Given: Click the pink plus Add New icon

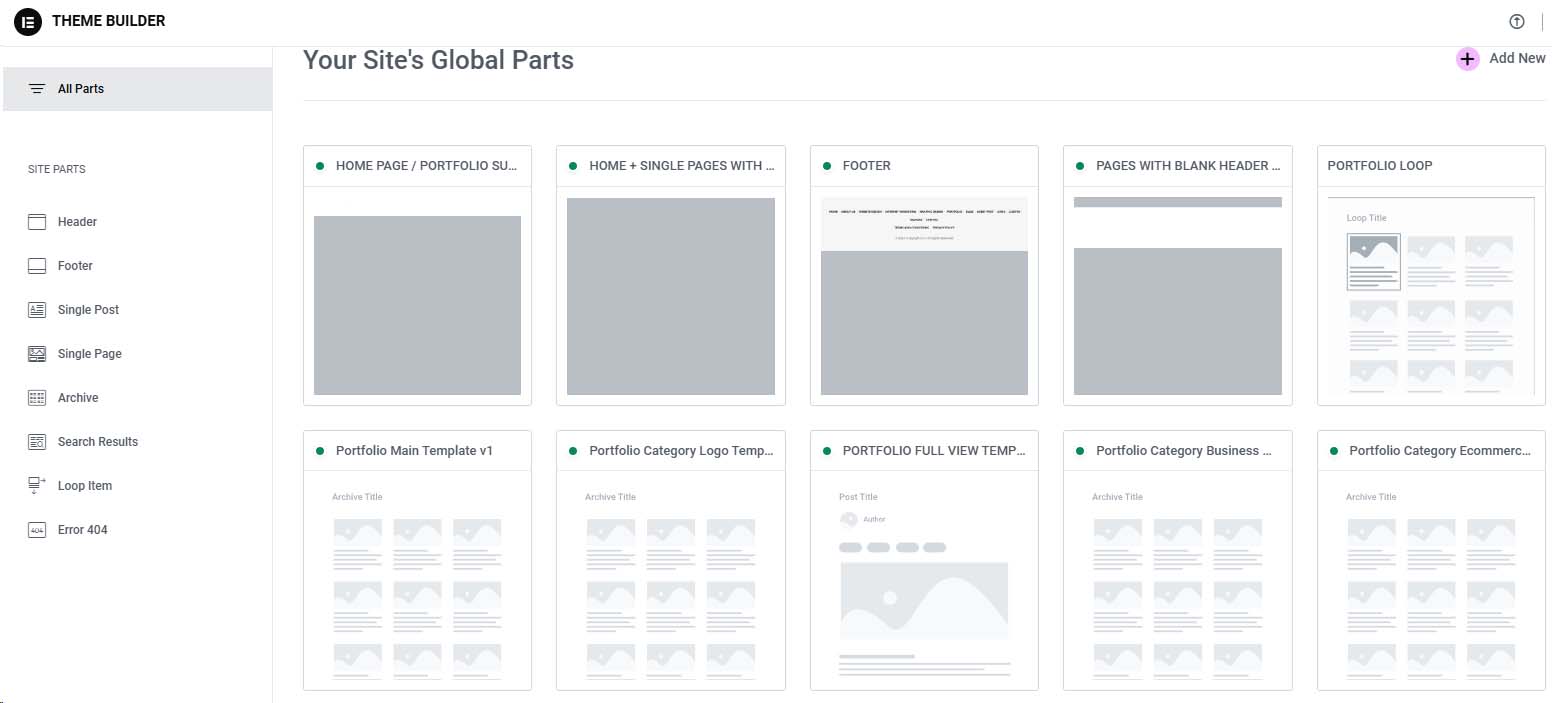Looking at the screenshot, I should pos(1467,59).
